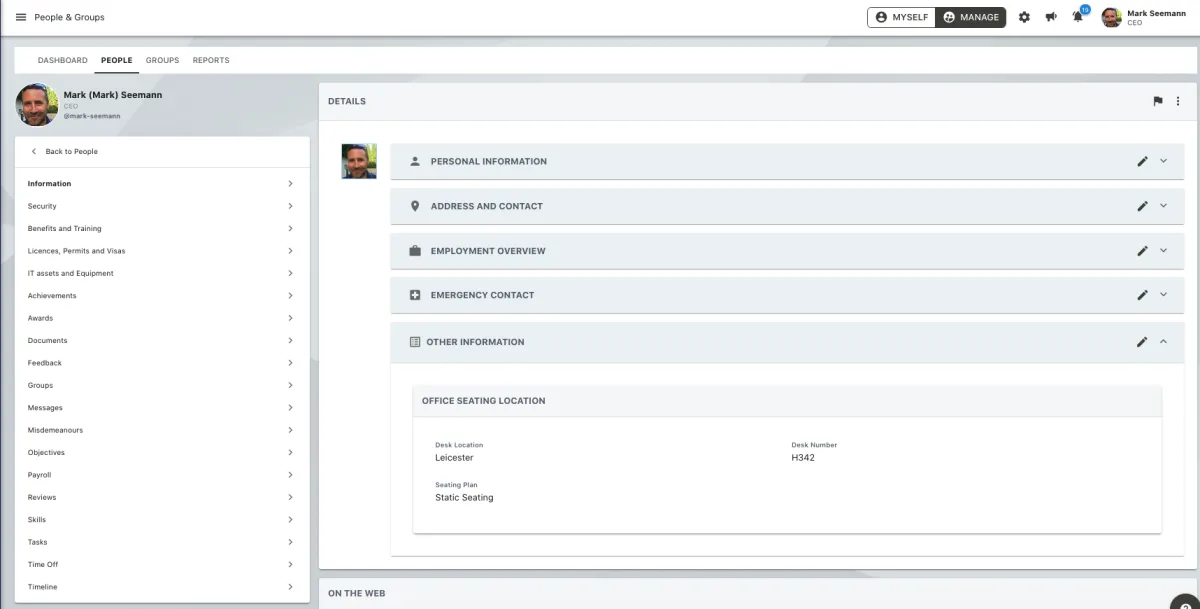Open Feedback in the sidebar
Screen dimensions: 1200x609
[162, 363]
